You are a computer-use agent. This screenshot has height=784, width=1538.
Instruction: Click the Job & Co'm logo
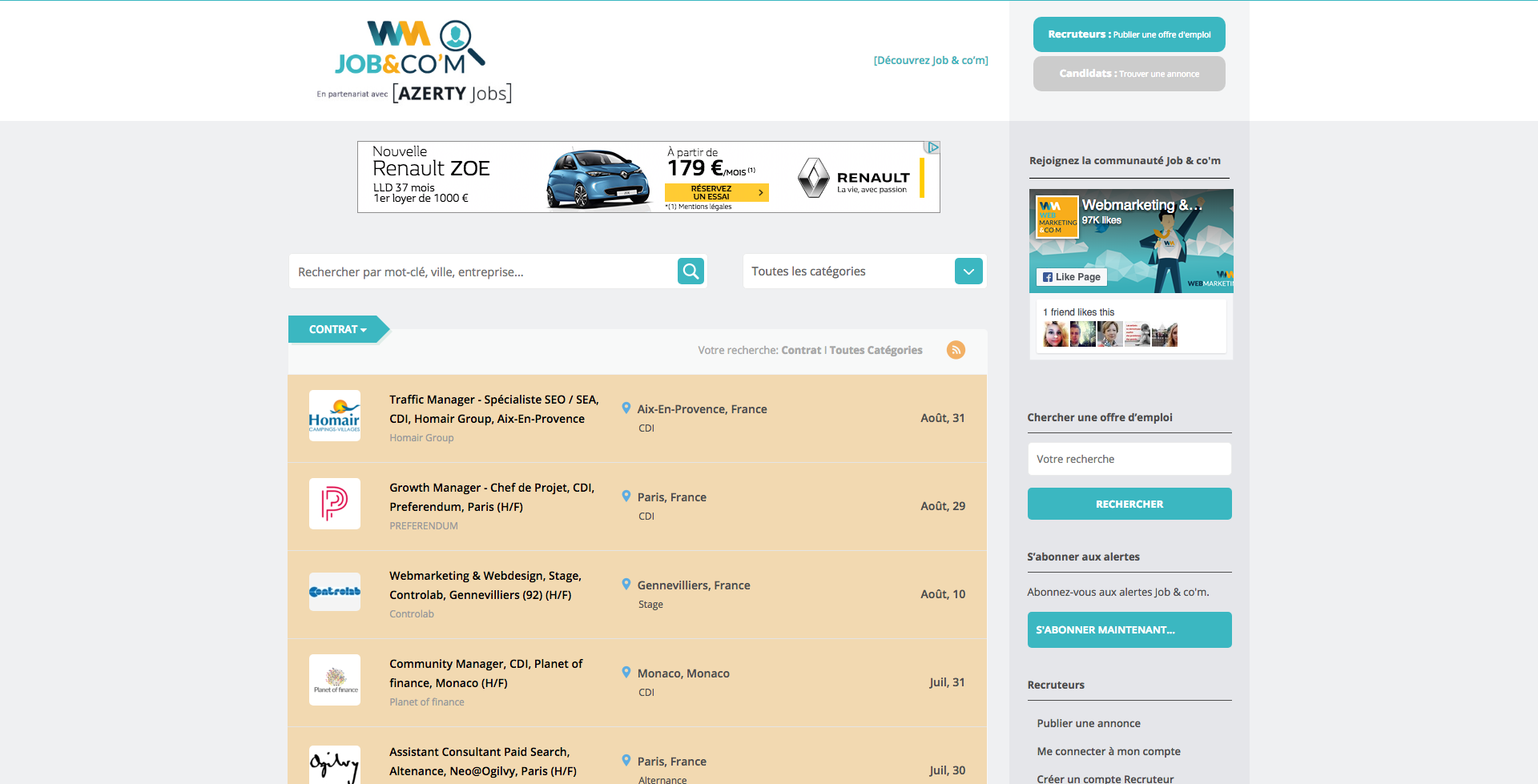click(x=410, y=48)
